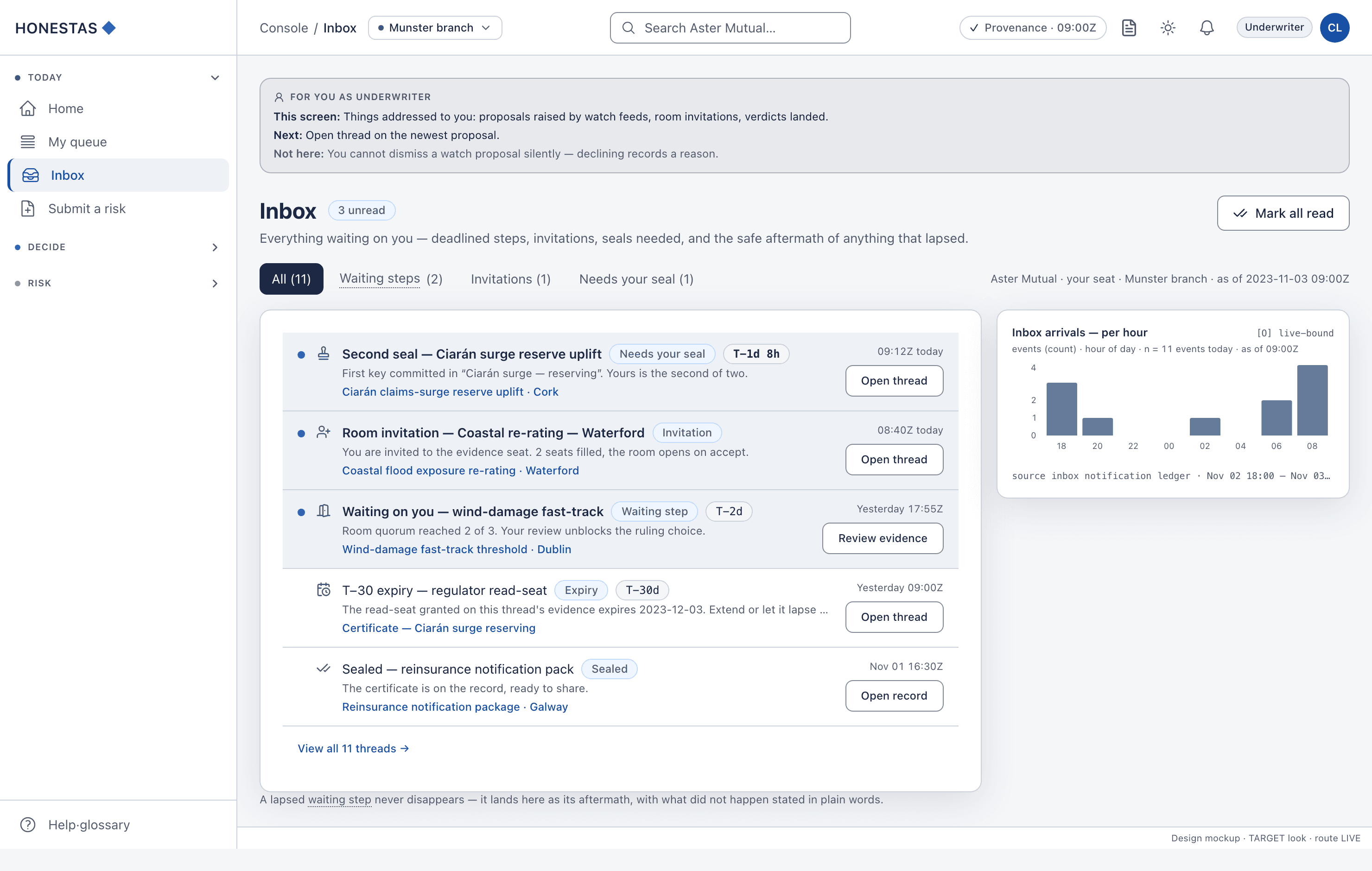1372x871 pixels.
Task: Open the Home sidebar item
Action: point(118,108)
